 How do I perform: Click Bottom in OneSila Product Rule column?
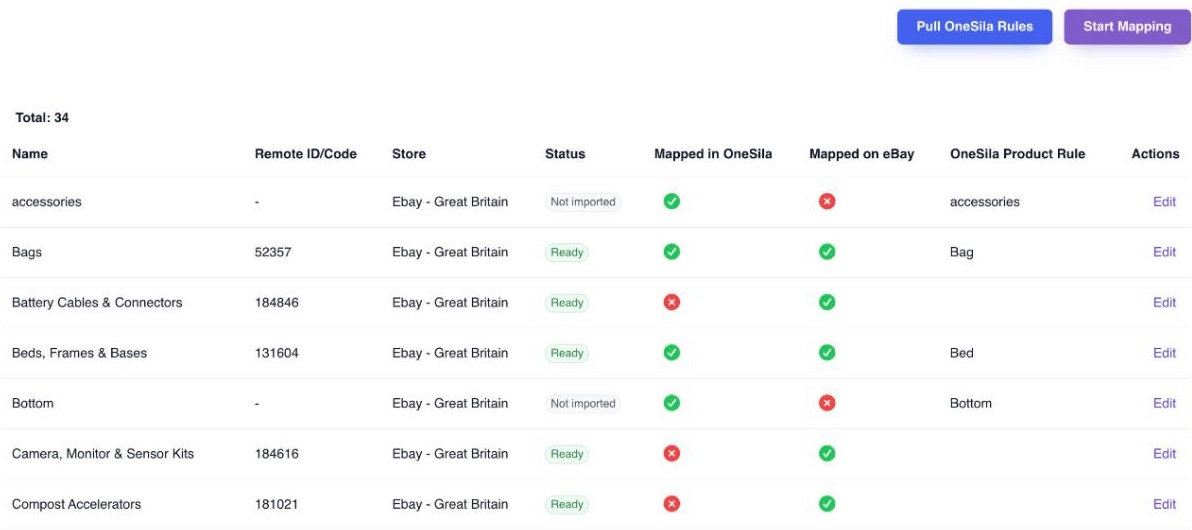[971, 403]
